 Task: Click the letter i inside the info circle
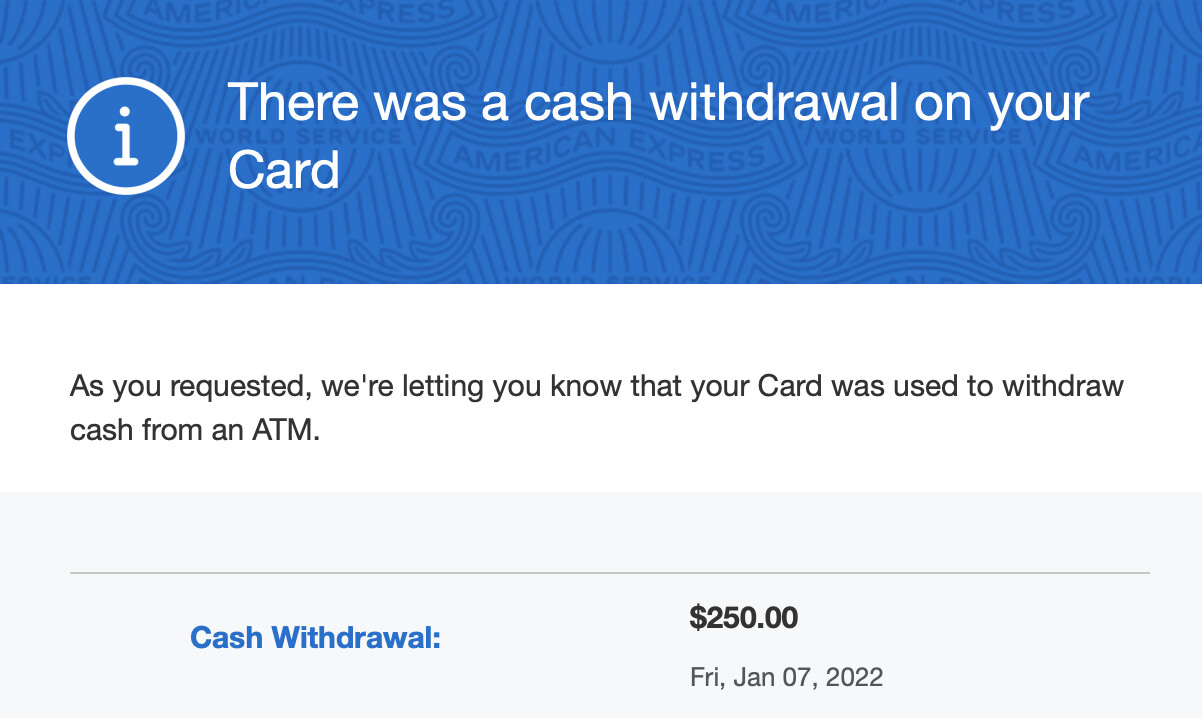coord(126,137)
